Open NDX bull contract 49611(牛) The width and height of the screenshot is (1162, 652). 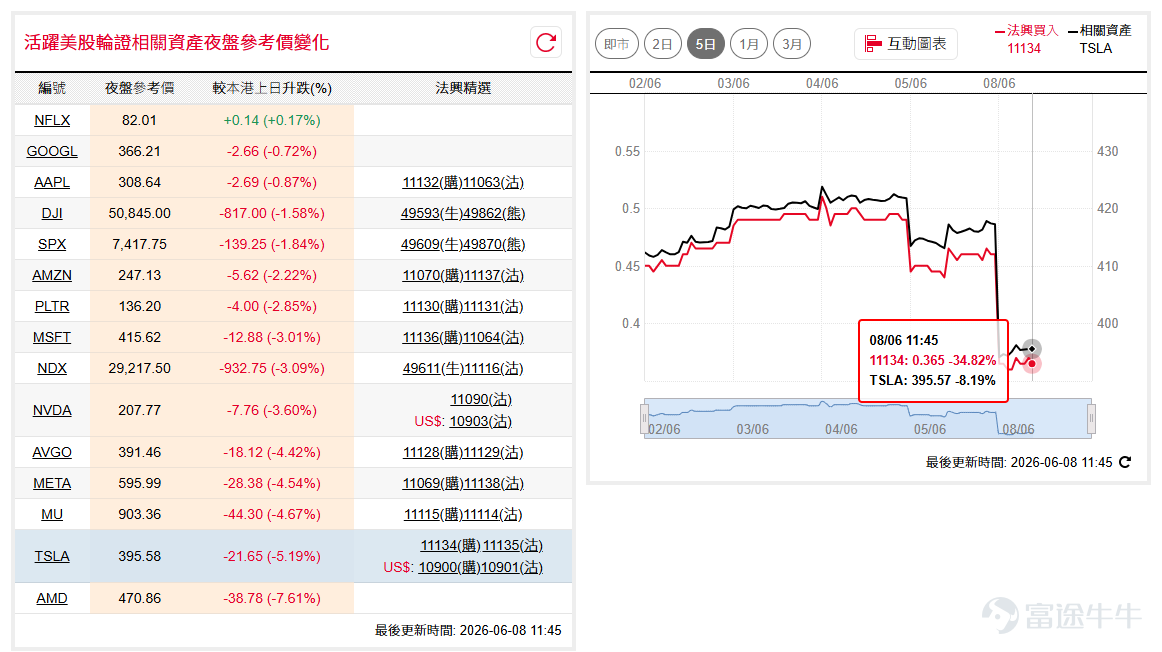point(433,369)
